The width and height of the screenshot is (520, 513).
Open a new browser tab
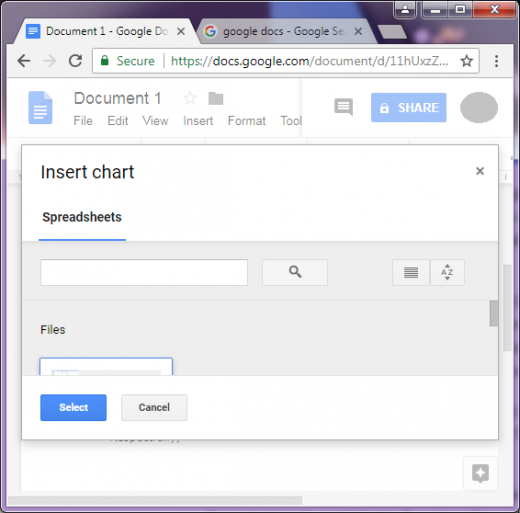tap(392, 32)
